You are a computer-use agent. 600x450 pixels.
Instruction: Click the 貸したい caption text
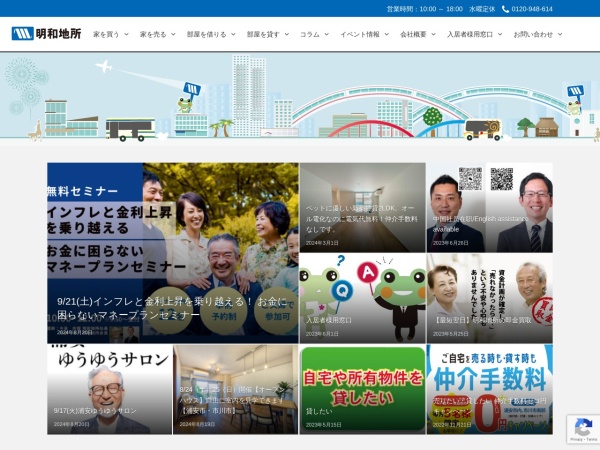pos(319,411)
